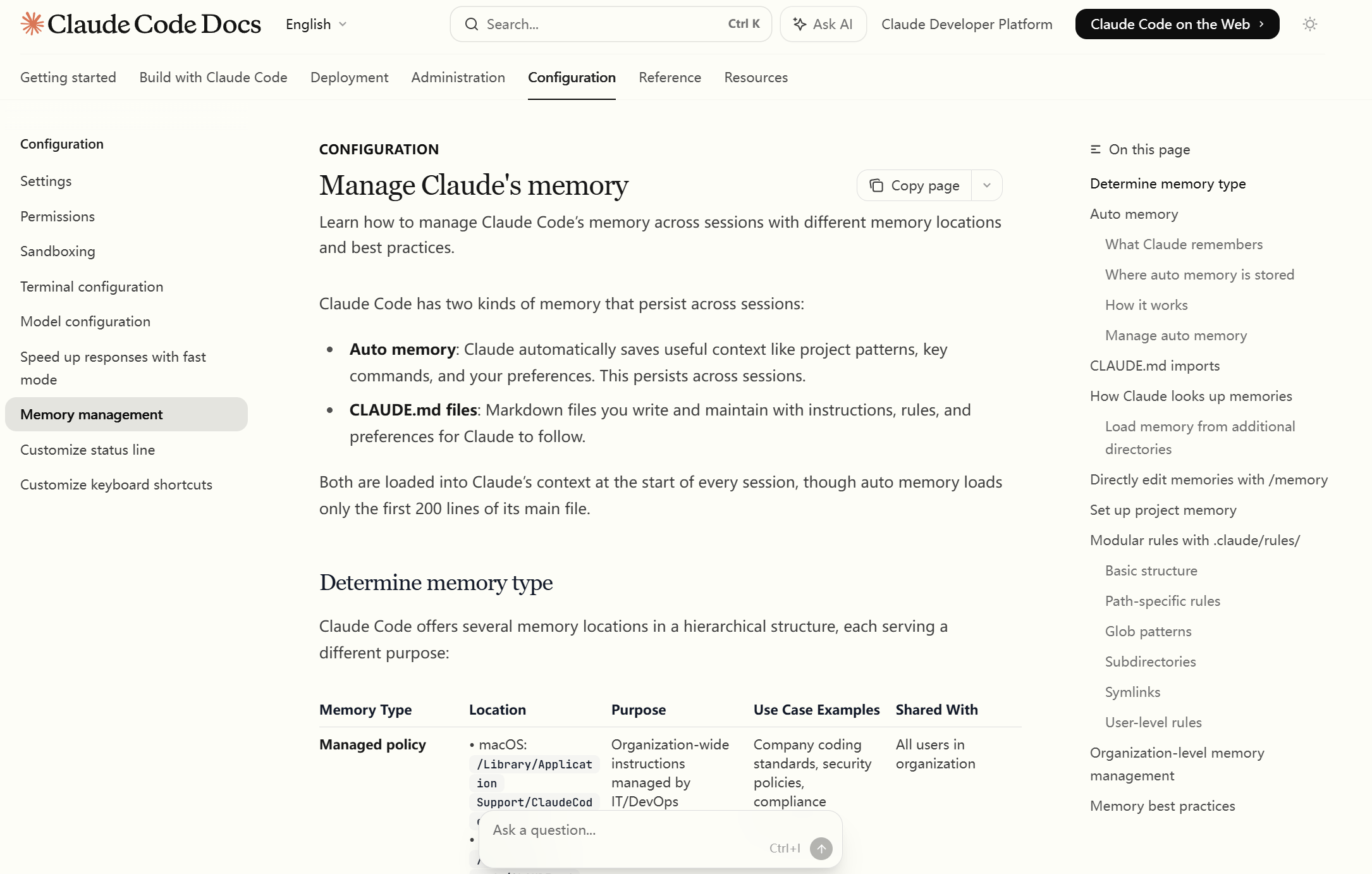
Task: Open the Customize status line page
Action: pos(87,450)
